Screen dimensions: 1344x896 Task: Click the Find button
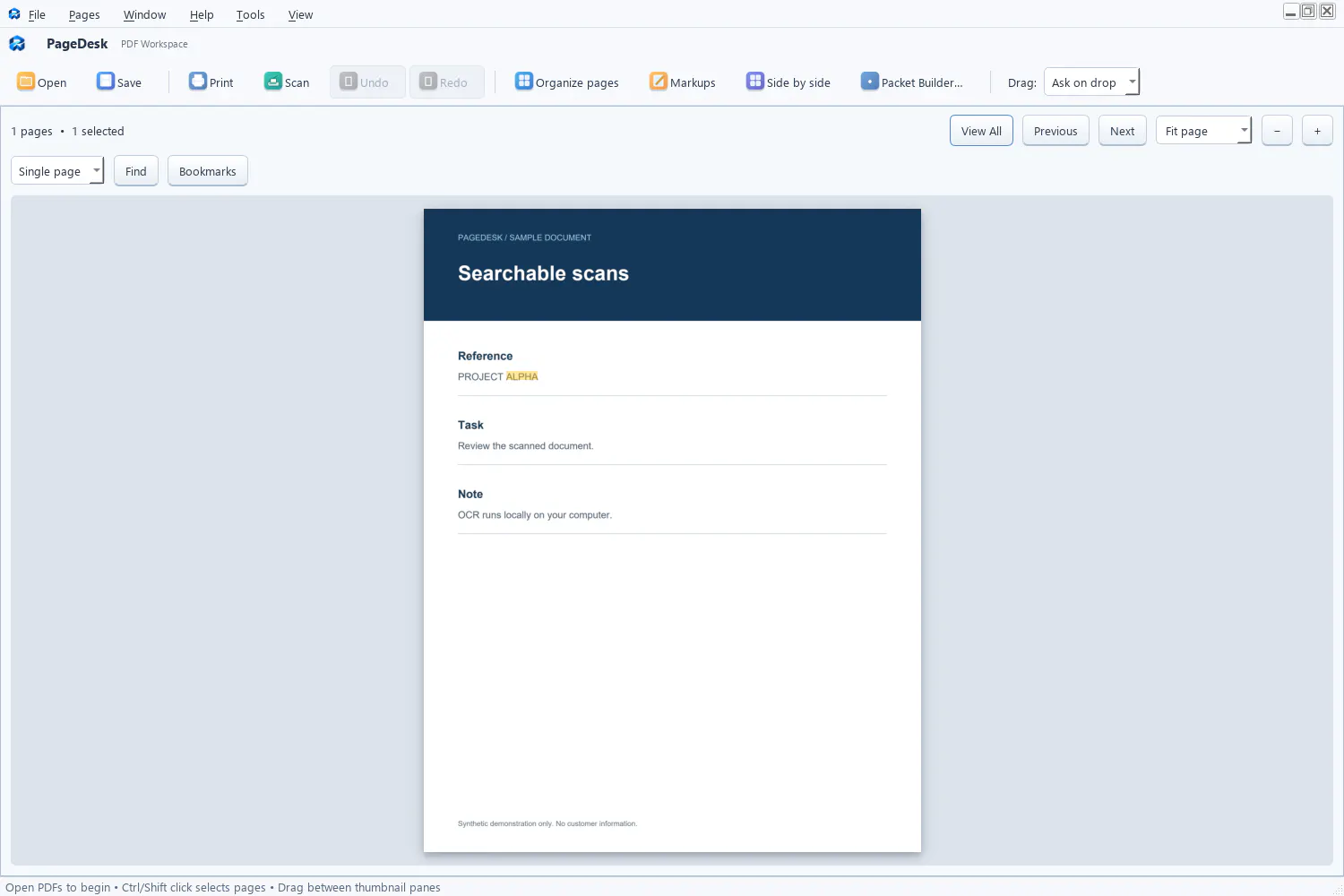136,171
